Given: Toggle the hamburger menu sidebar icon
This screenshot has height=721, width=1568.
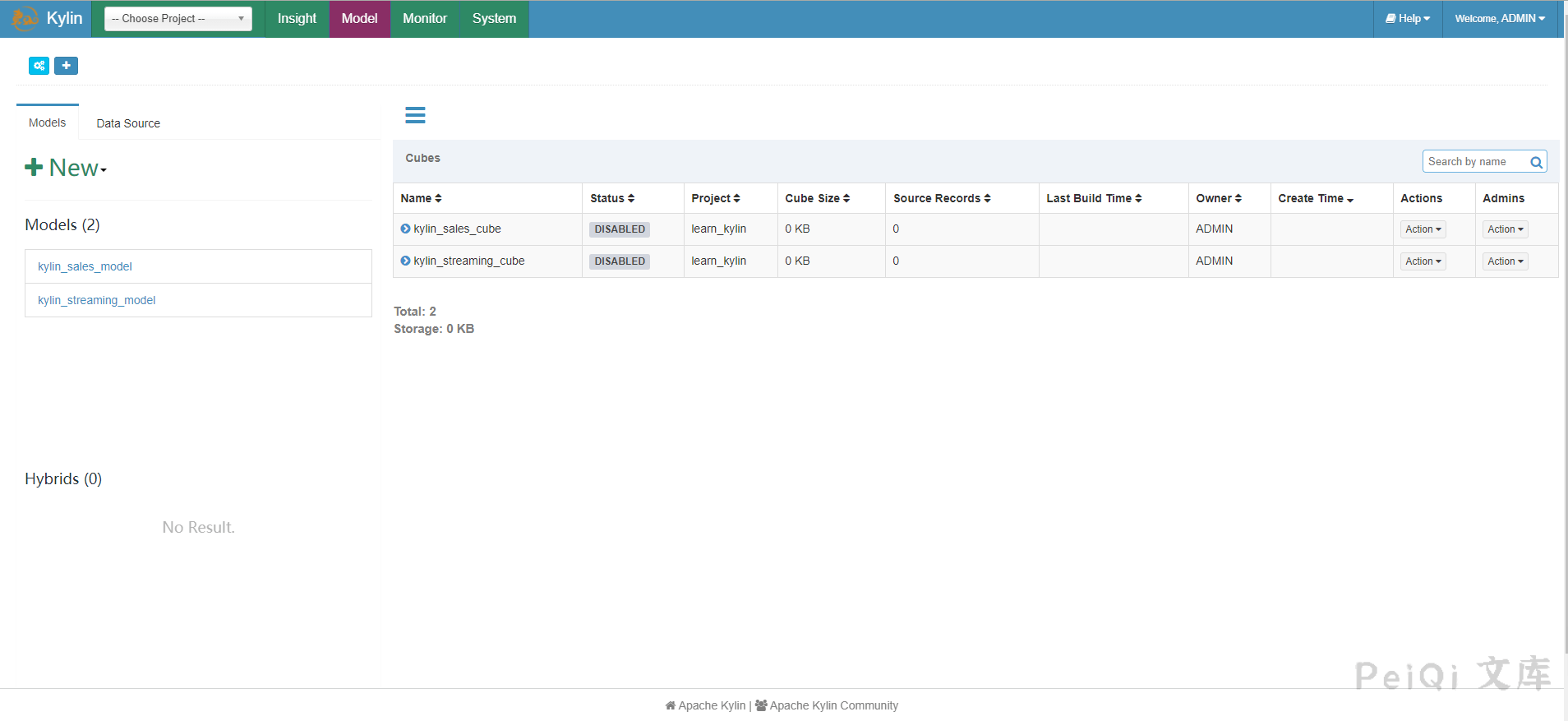Looking at the screenshot, I should [415, 115].
